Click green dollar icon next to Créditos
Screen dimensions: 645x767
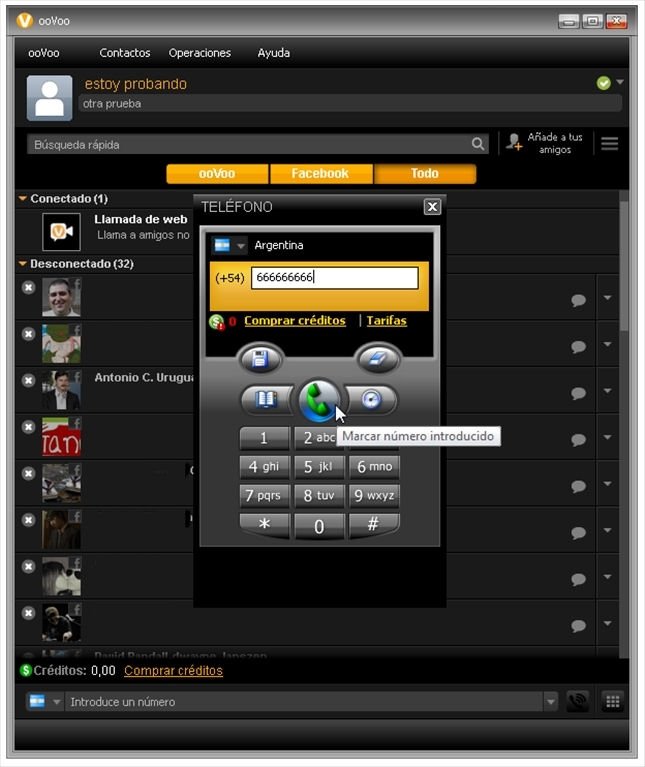pos(26,670)
